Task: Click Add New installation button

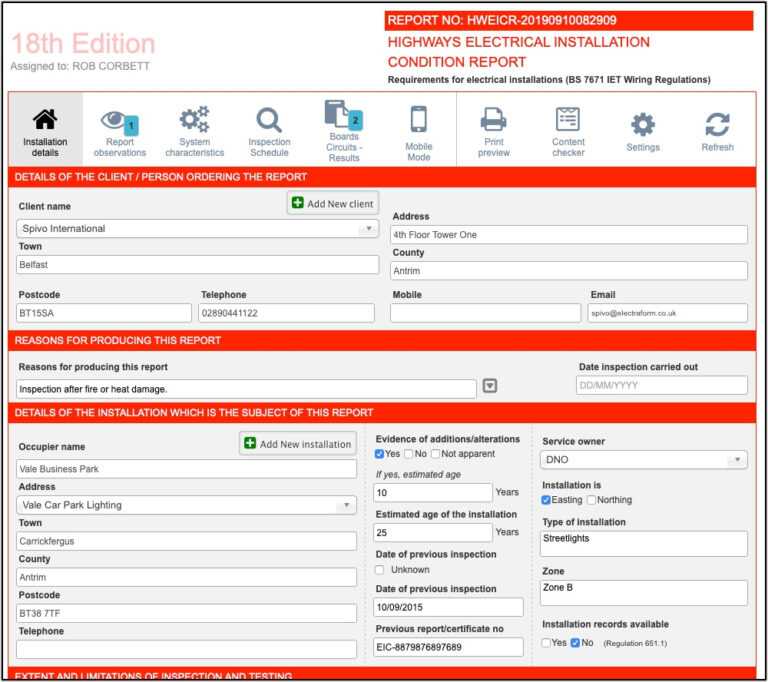Action: pyautogui.click(x=297, y=444)
